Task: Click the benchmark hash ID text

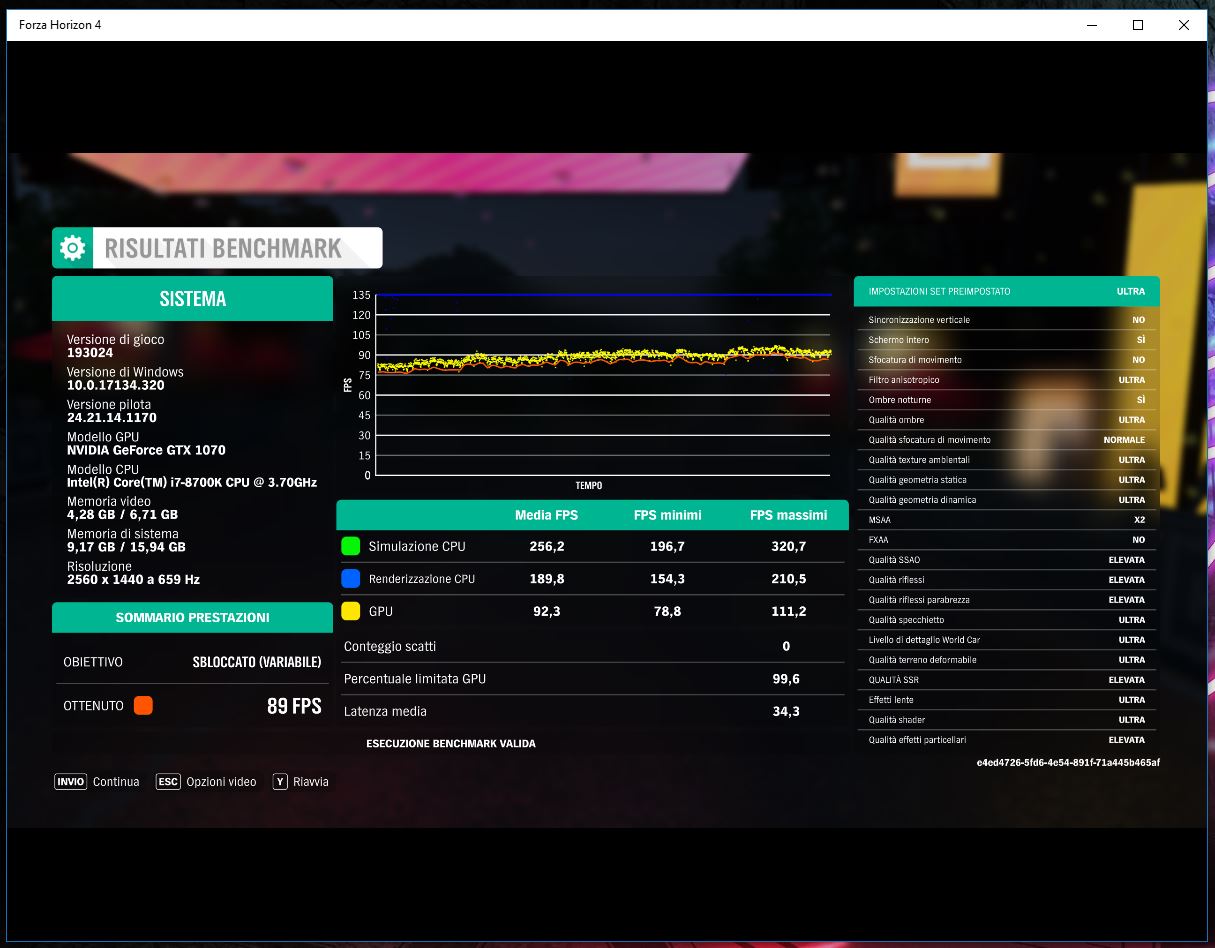Action: click(x=1068, y=762)
